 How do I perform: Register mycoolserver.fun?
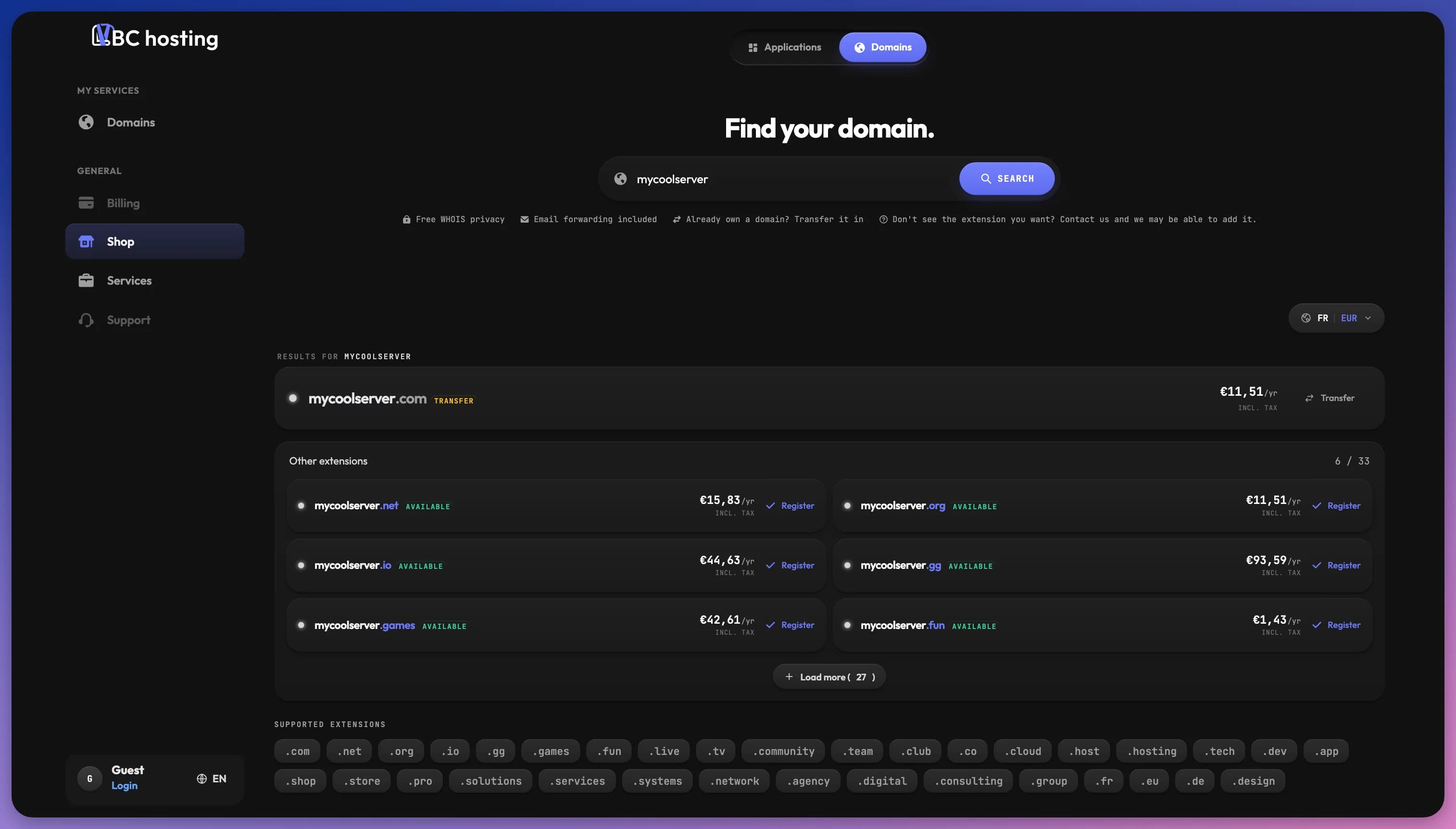pyautogui.click(x=1336, y=625)
